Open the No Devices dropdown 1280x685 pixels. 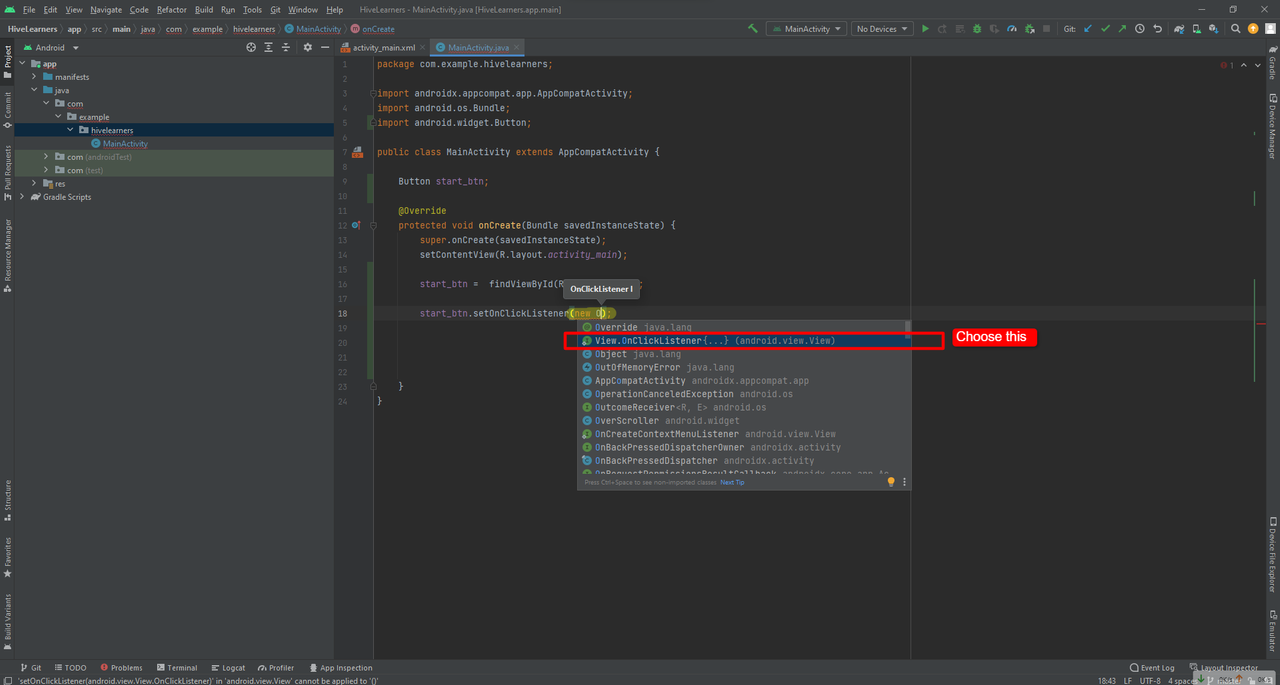pos(882,29)
